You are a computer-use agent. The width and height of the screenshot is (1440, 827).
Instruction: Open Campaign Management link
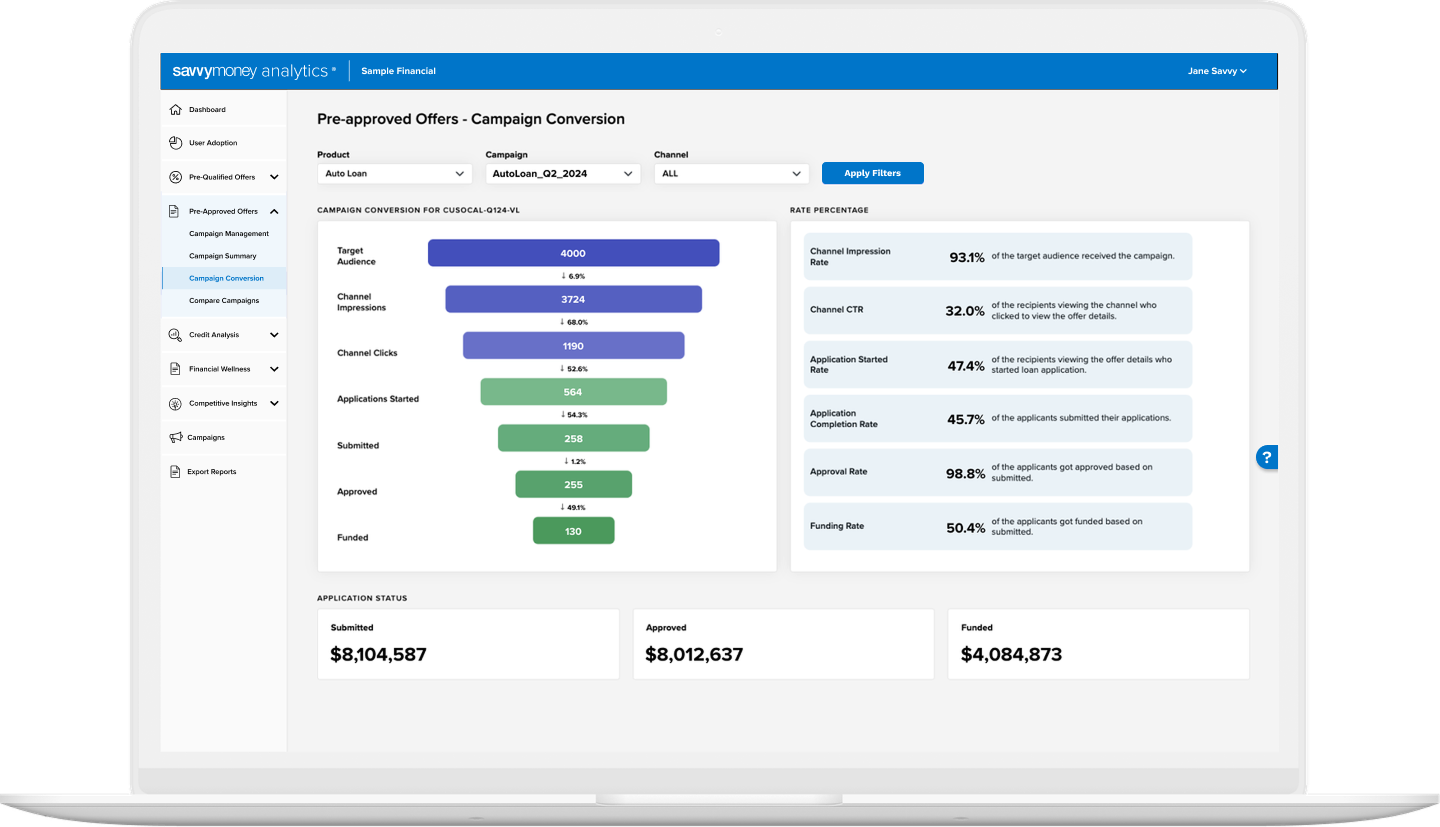tap(229, 234)
